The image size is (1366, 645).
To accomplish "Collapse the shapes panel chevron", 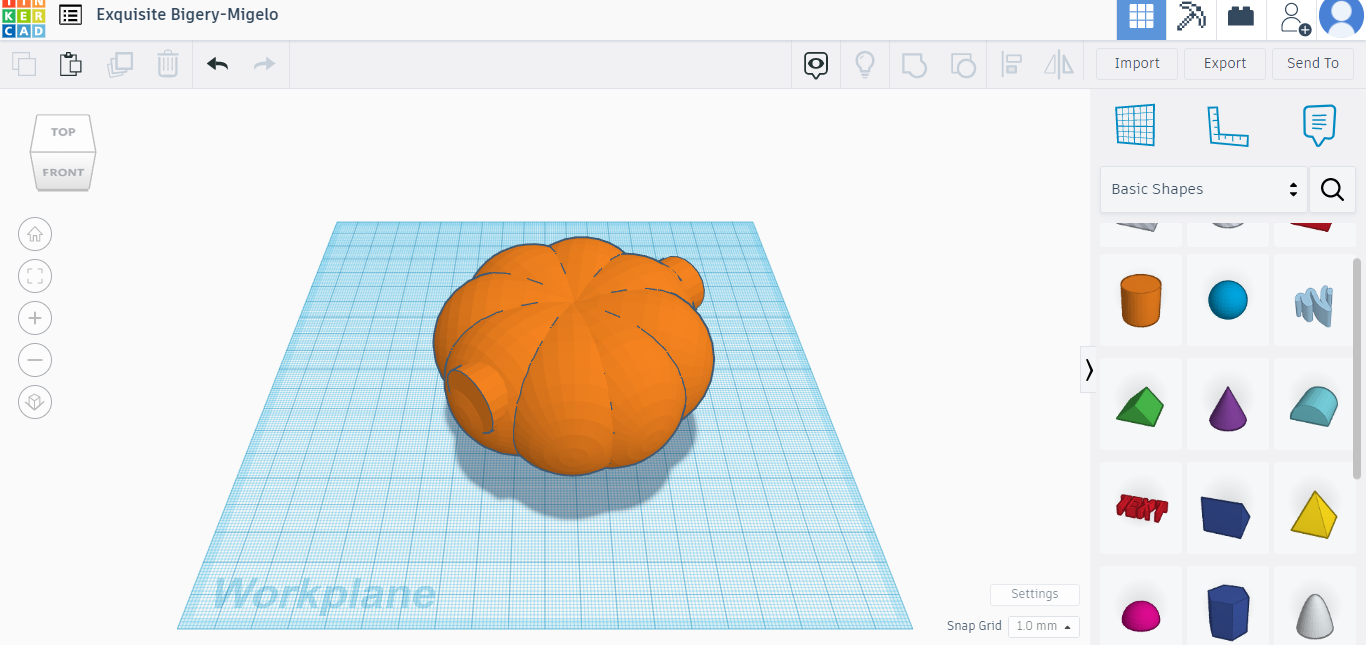I will (x=1089, y=370).
